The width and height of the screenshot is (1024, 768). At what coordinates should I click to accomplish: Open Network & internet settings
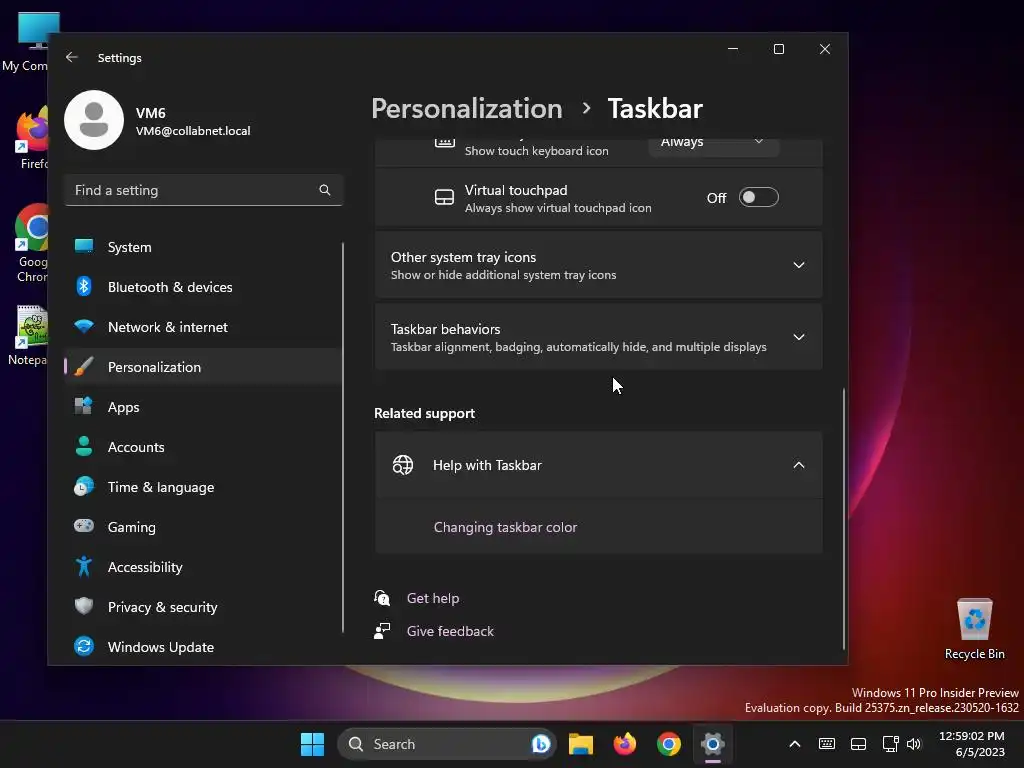203,327
